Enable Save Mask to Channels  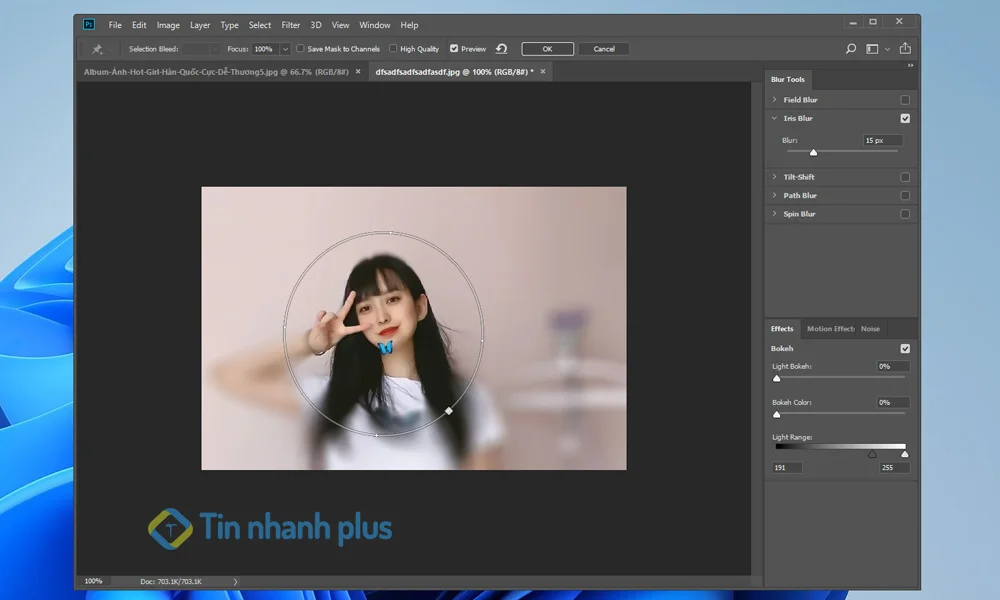pyautogui.click(x=300, y=48)
